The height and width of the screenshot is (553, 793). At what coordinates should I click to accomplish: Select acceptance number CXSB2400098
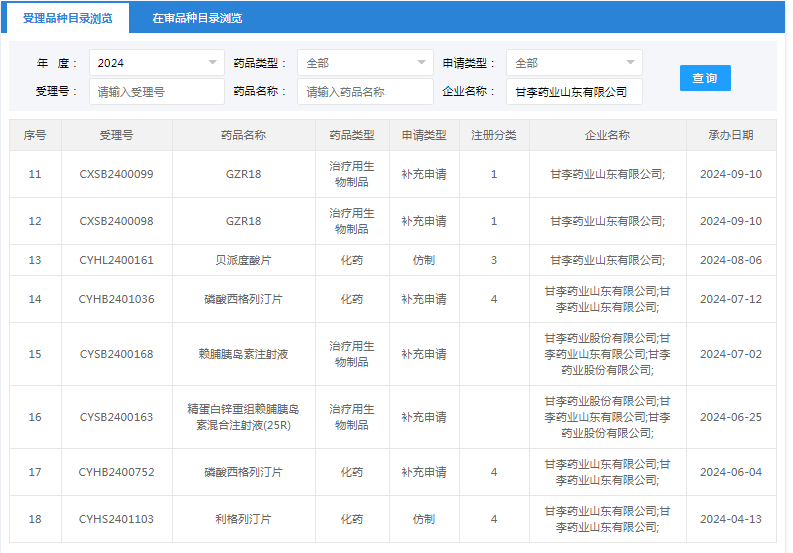pos(116,221)
